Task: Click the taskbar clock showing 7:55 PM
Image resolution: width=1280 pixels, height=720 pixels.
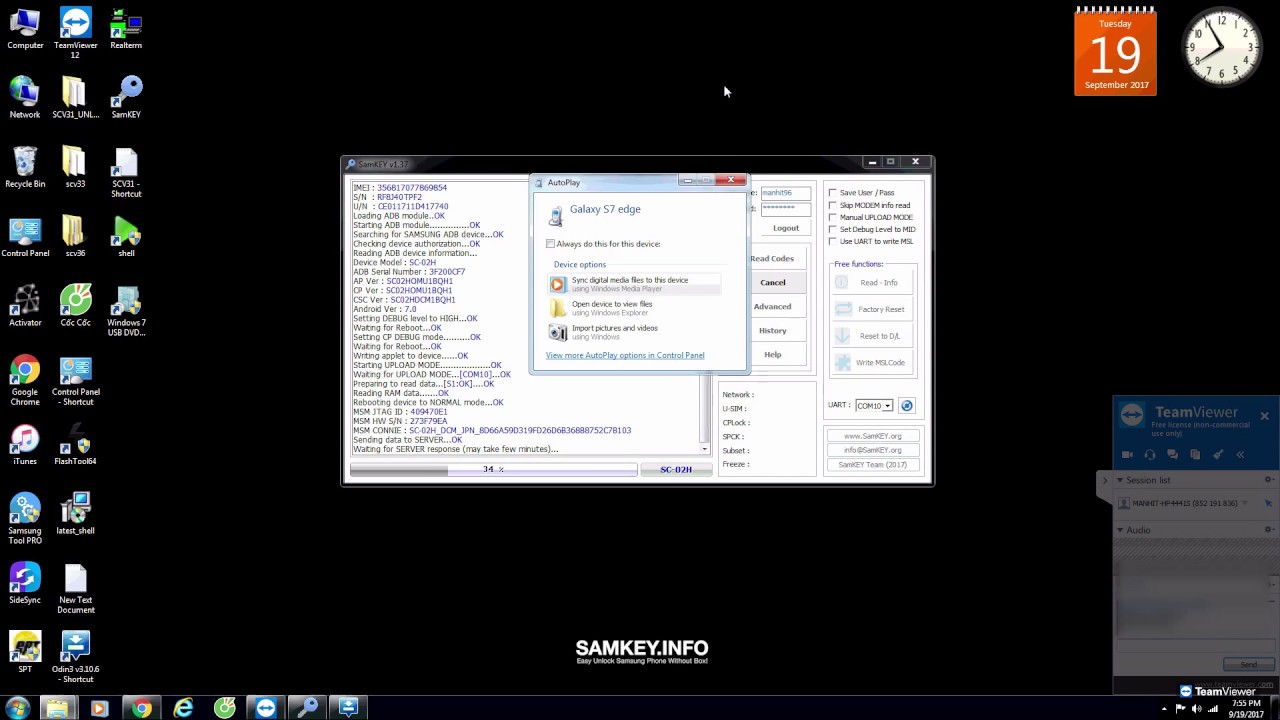Action: 1246,708
